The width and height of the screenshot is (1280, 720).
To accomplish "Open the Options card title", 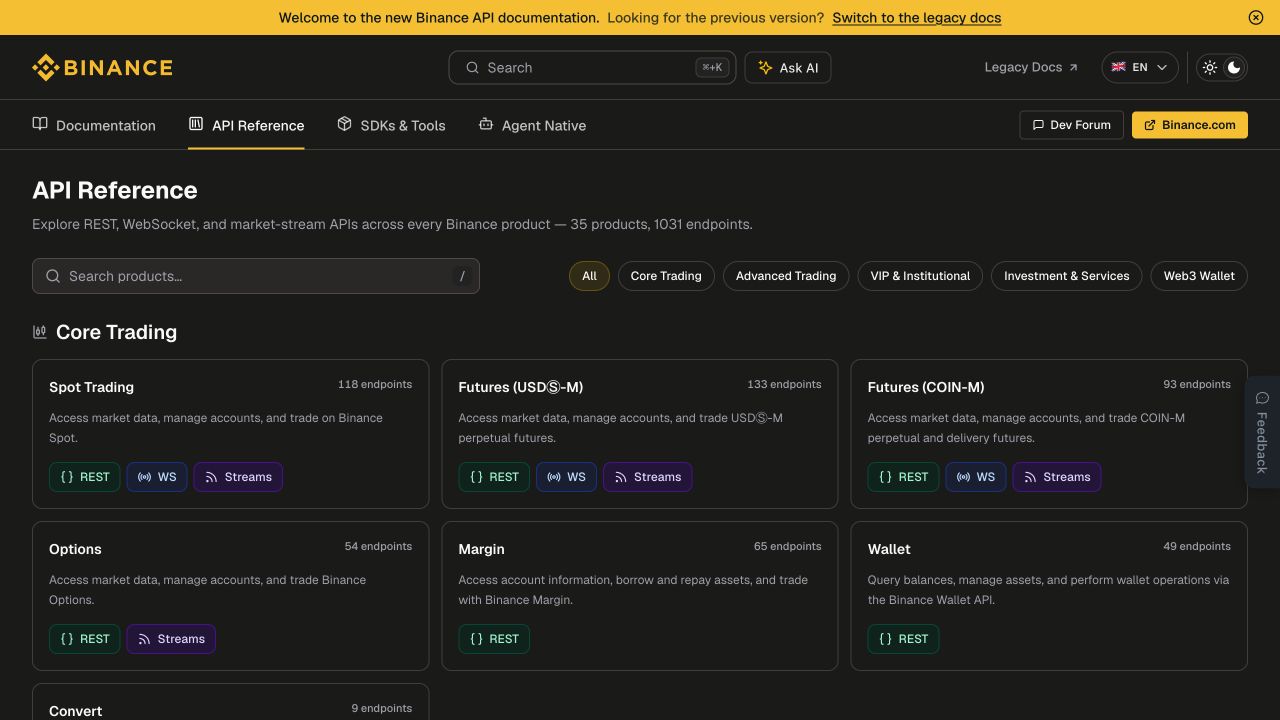I will pos(75,549).
